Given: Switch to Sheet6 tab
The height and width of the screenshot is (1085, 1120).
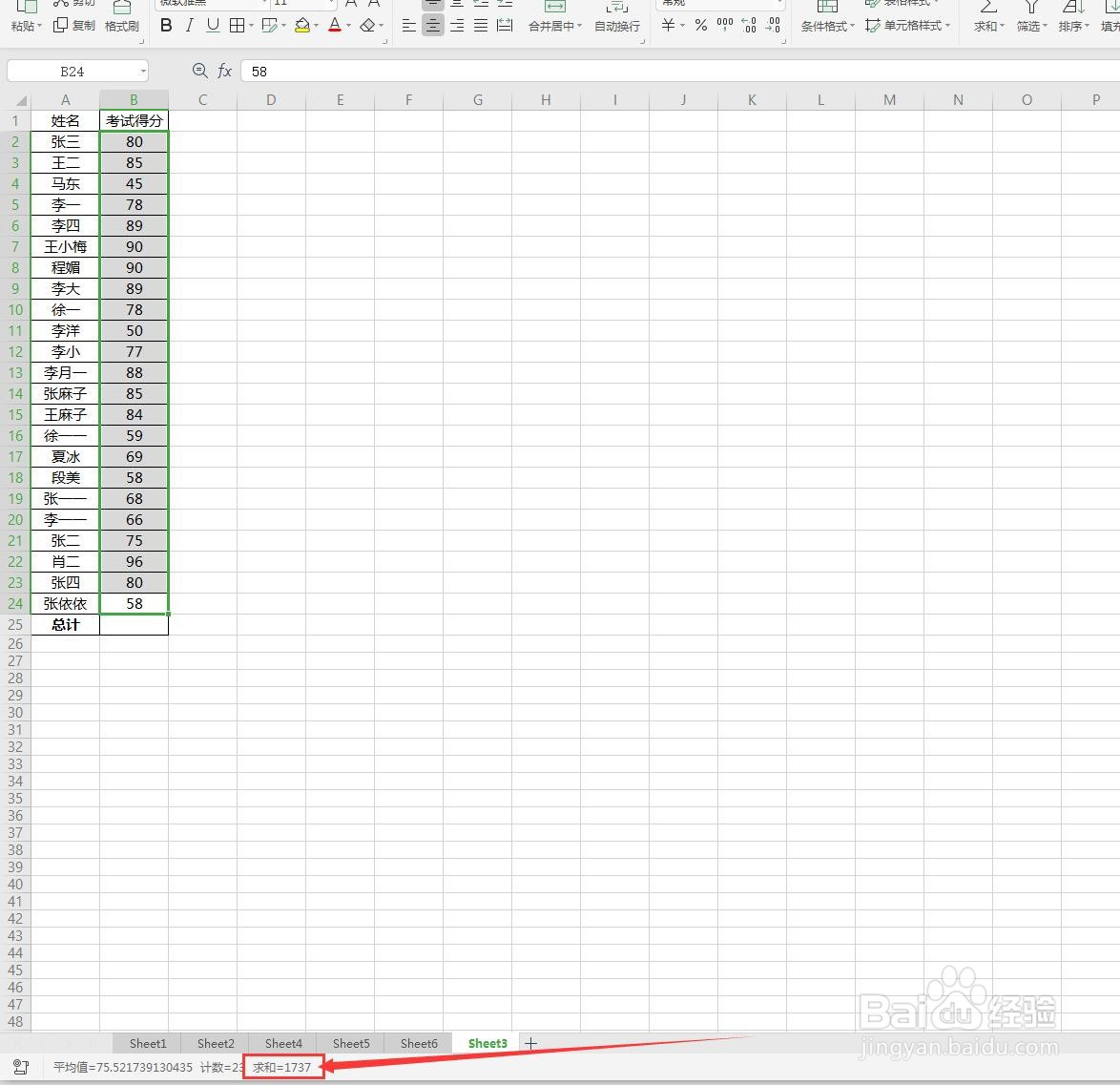Looking at the screenshot, I should (420, 1044).
